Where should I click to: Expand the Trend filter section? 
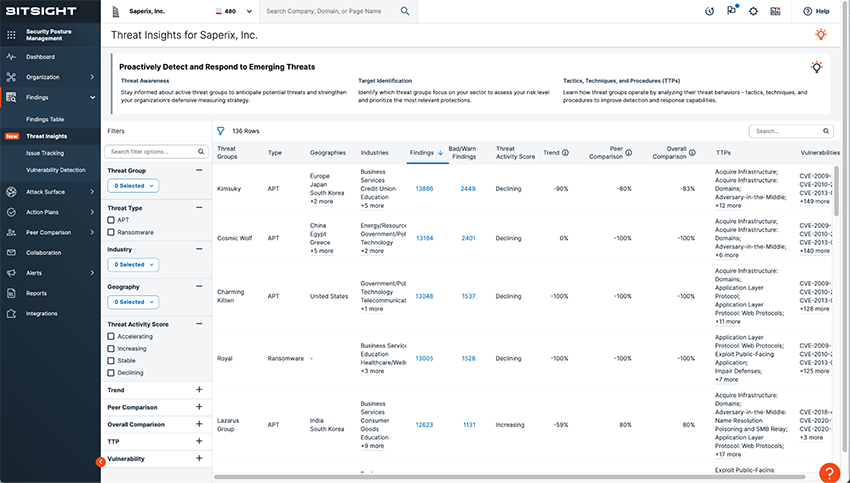point(199,390)
